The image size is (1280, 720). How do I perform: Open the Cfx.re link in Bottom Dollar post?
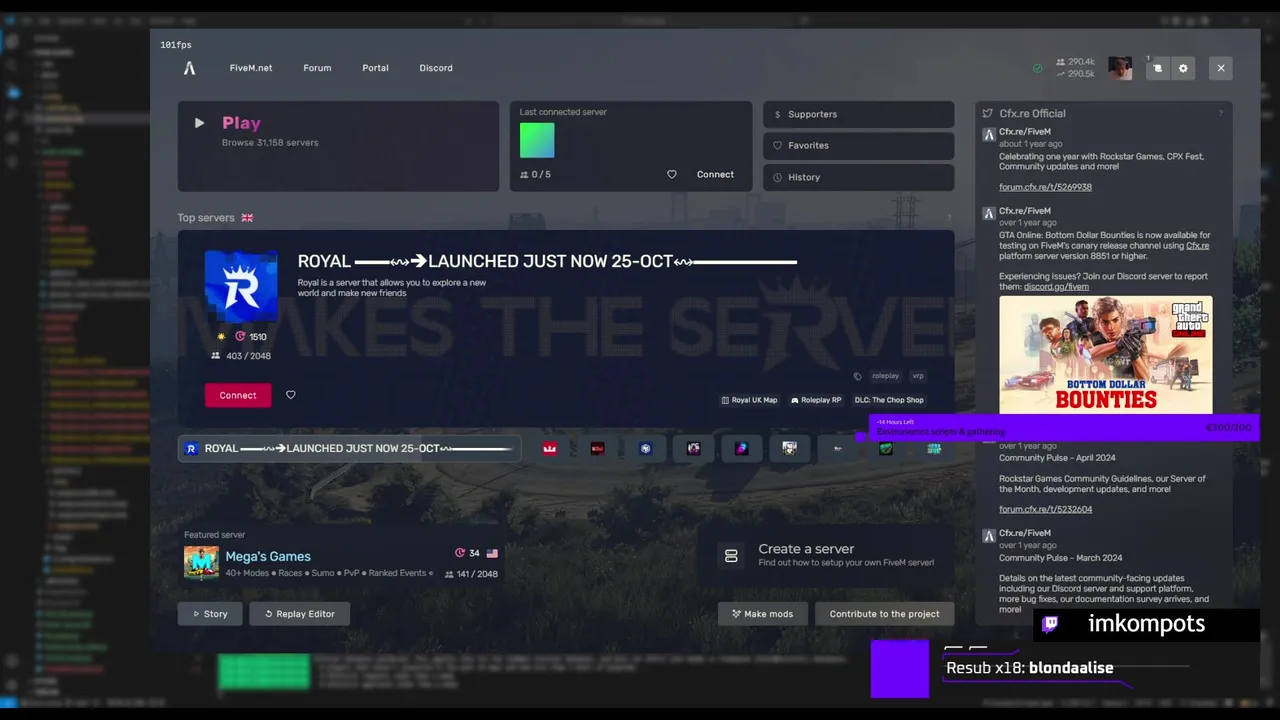(x=1197, y=245)
